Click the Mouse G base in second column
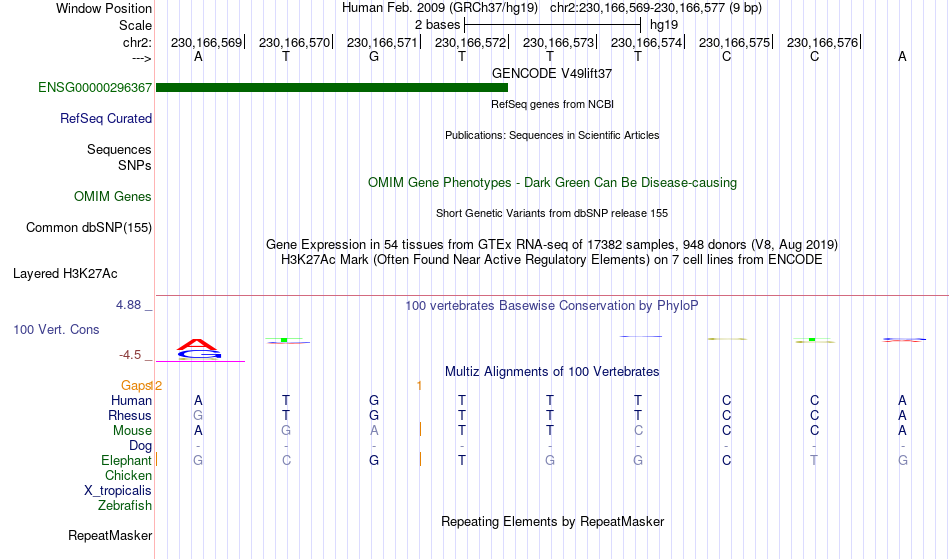 tap(286, 431)
